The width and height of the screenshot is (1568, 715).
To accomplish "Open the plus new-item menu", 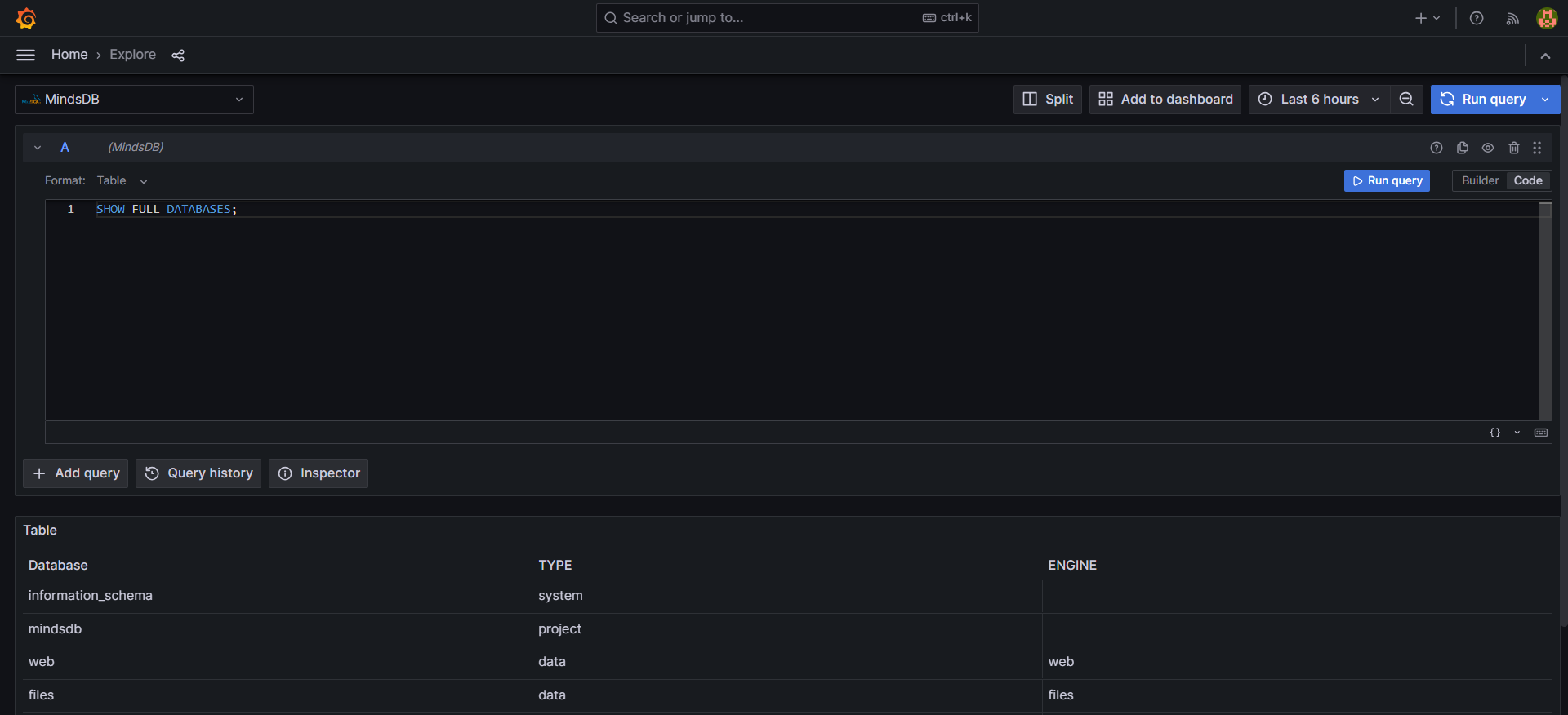I will (1428, 18).
